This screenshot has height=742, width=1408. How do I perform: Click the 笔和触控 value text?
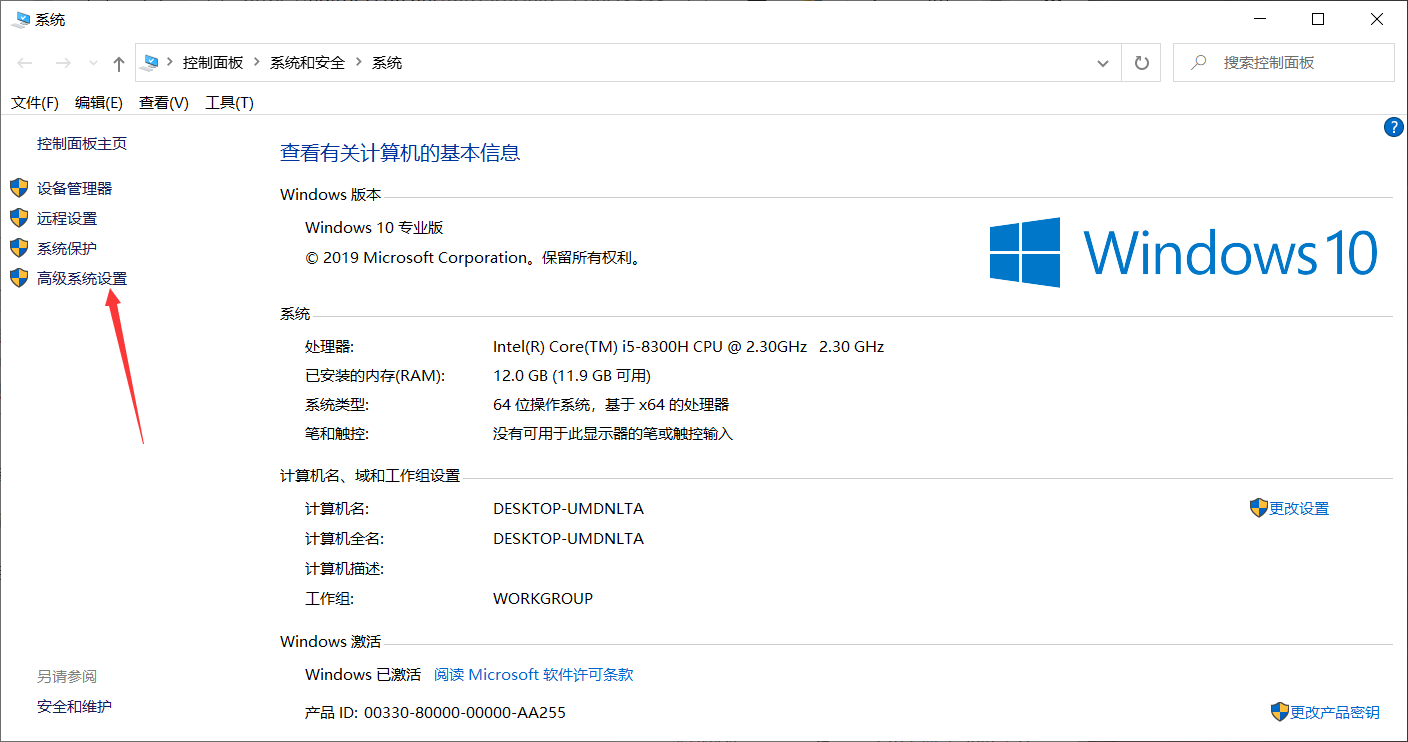613,434
